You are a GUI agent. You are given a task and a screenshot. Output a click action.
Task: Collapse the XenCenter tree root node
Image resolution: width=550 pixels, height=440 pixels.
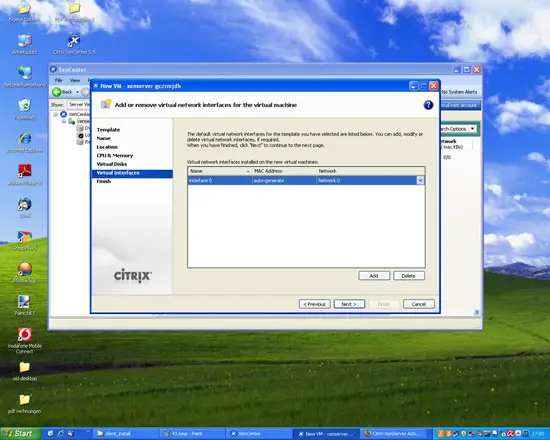coord(55,114)
